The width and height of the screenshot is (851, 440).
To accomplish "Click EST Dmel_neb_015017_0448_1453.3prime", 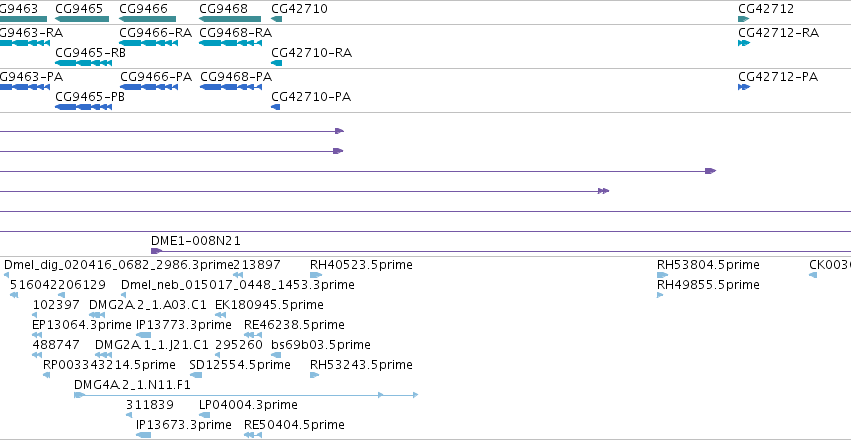I will coord(123,295).
